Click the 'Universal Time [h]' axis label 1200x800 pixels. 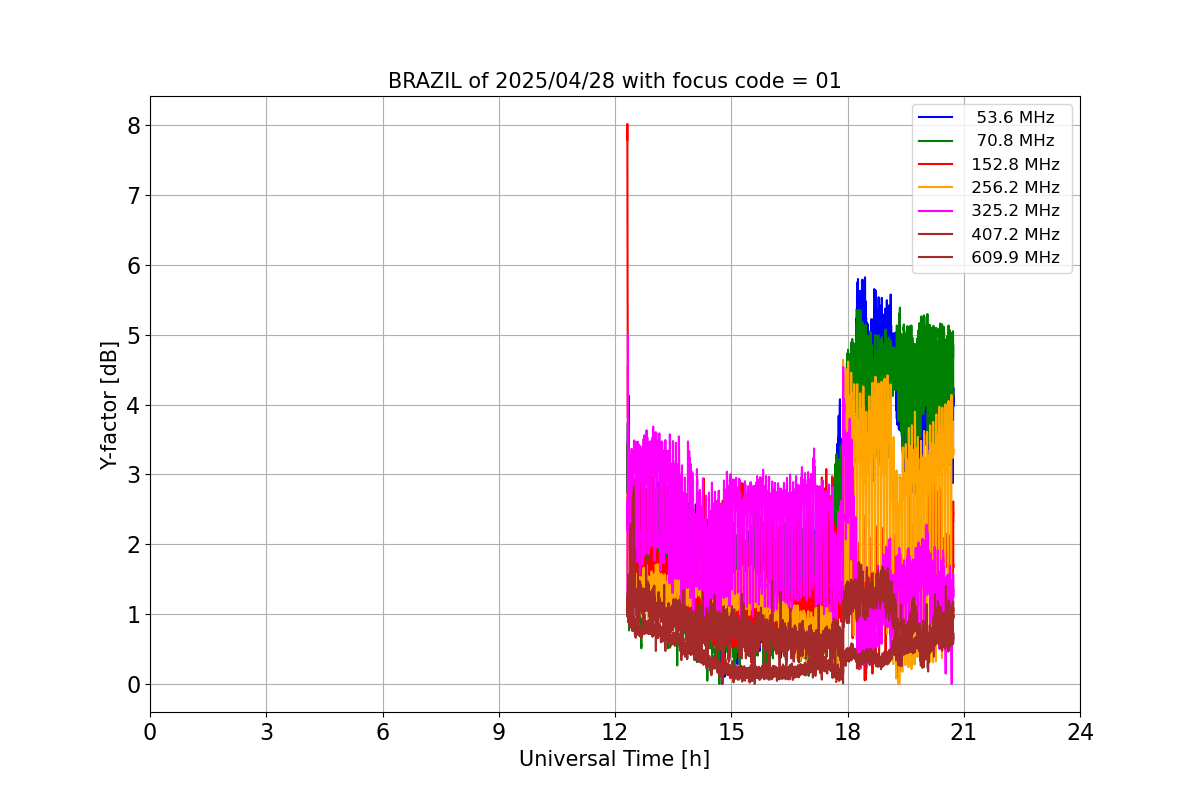coord(614,759)
